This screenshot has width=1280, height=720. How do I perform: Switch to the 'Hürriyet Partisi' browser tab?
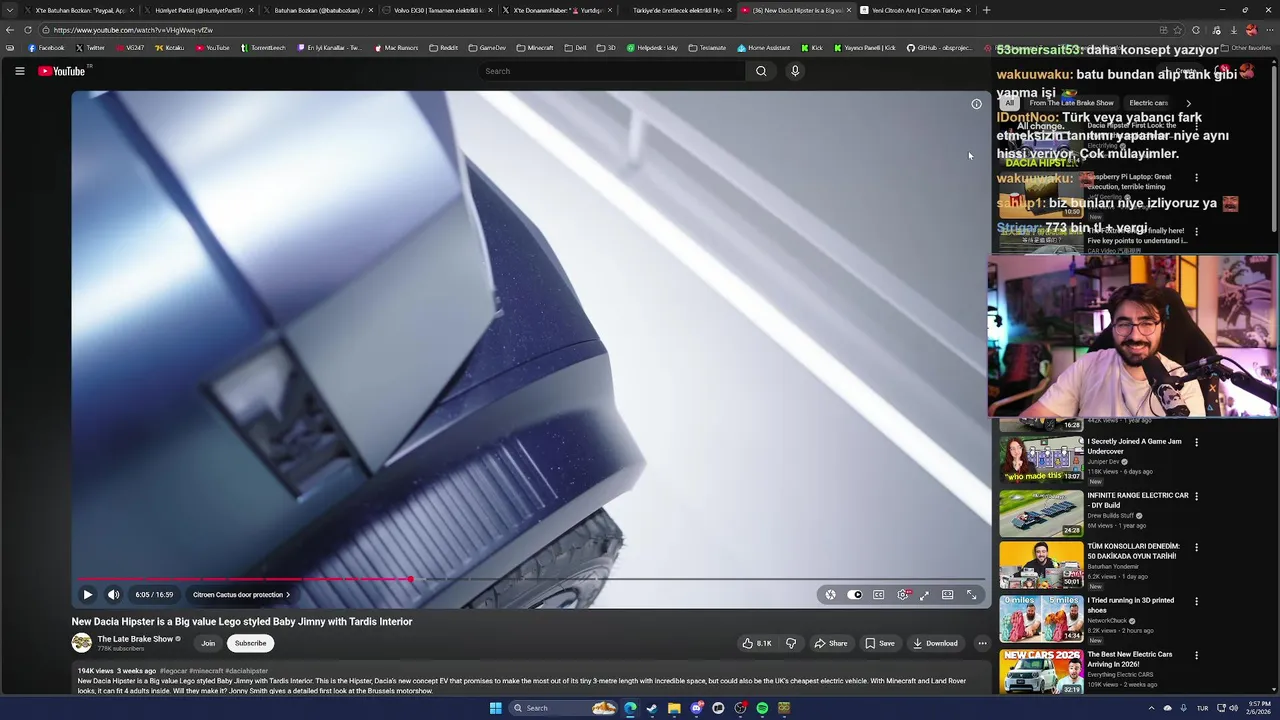[x=197, y=10]
